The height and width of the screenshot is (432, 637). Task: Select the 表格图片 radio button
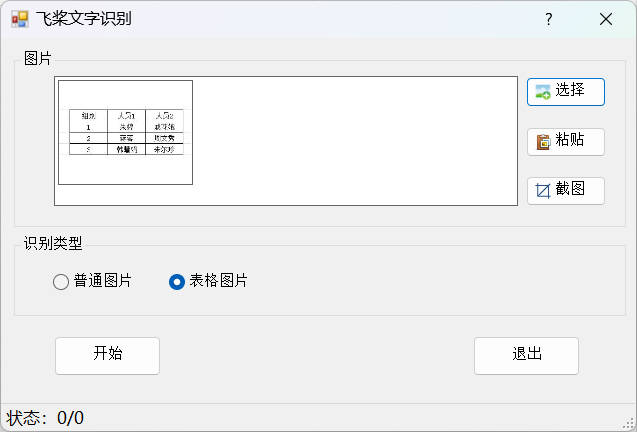click(x=177, y=282)
